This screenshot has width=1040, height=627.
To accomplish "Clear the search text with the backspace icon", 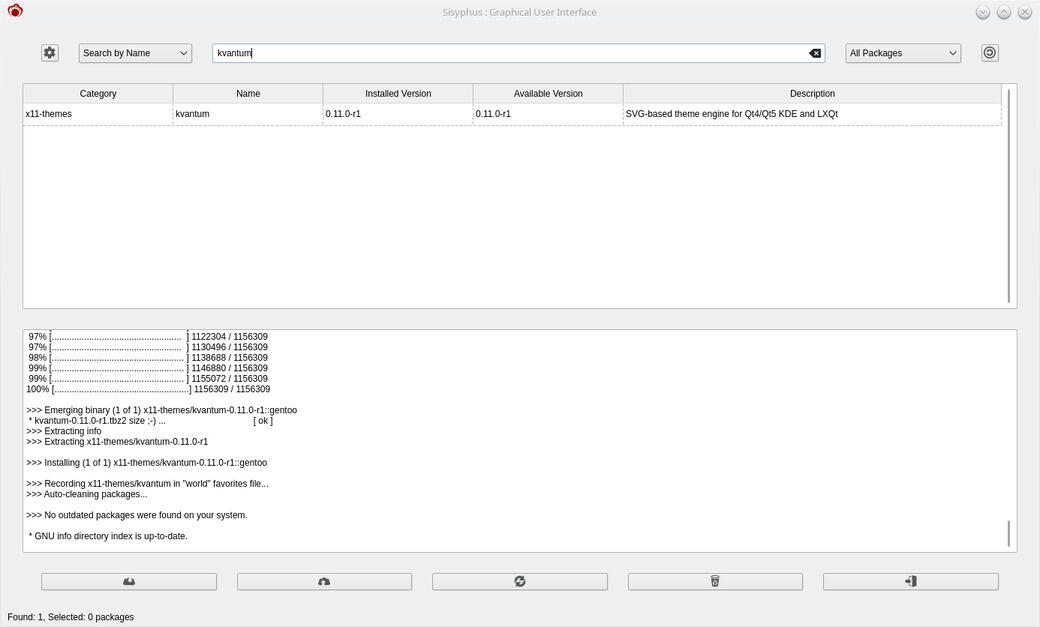I will [815, 53].
